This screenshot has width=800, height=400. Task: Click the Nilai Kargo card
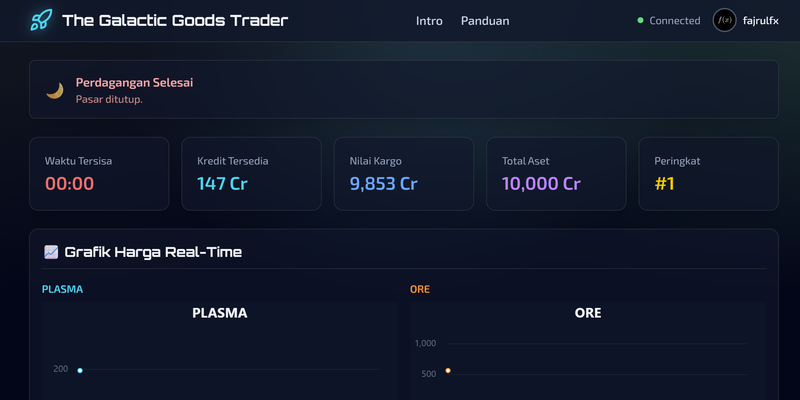(x=403, y=173)
